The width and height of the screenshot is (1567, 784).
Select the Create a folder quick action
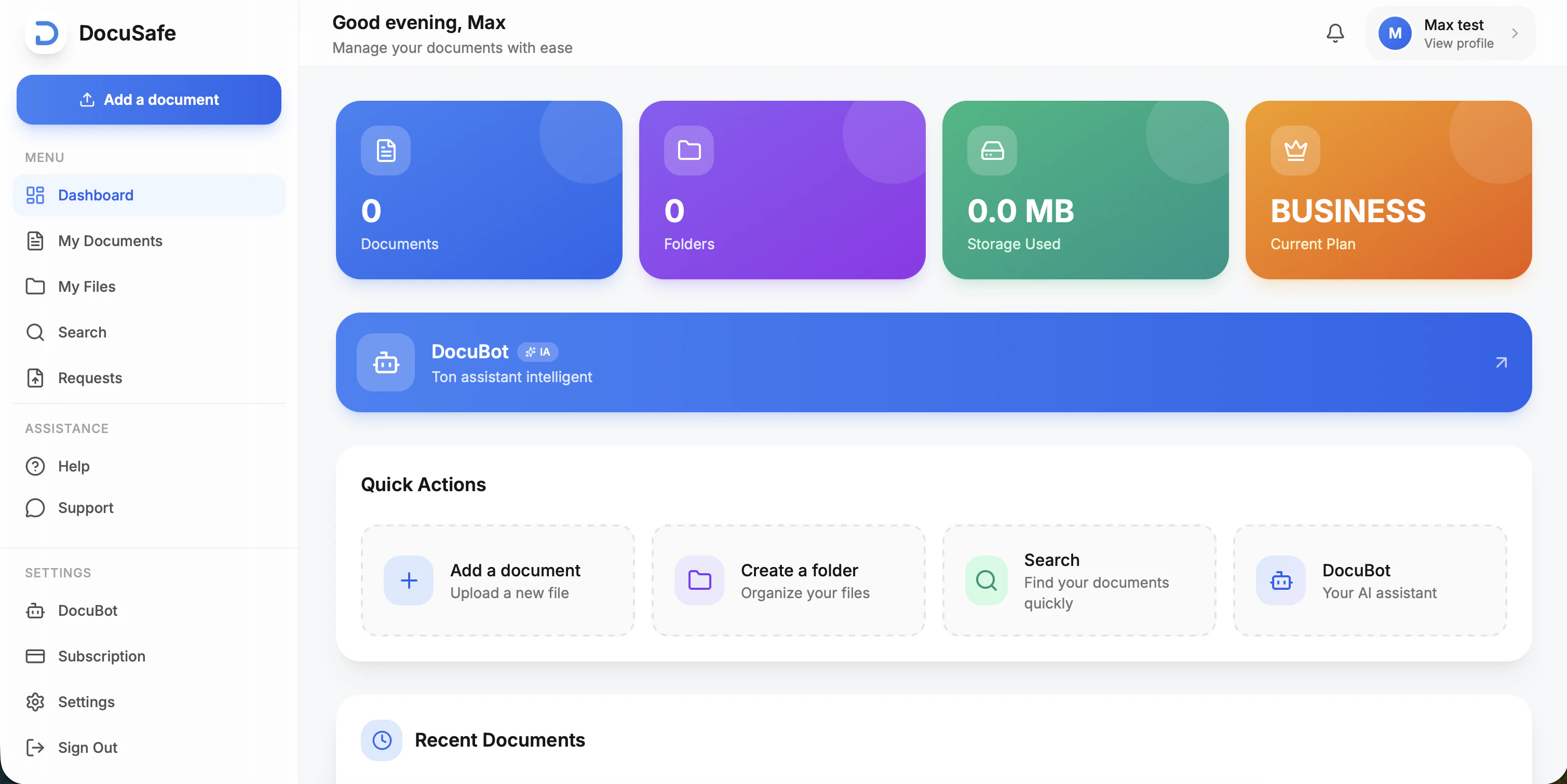(788, 581)
